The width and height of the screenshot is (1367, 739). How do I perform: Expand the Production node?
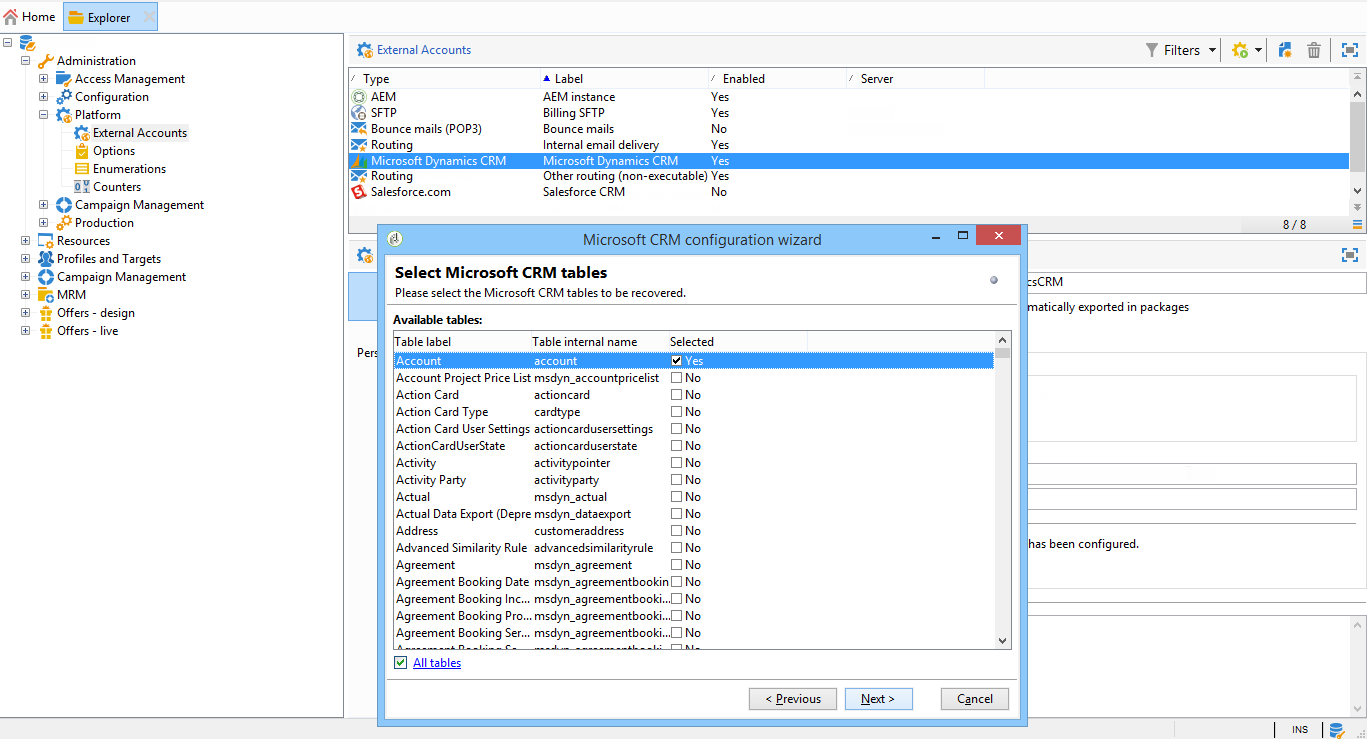[x=44, y=223]
